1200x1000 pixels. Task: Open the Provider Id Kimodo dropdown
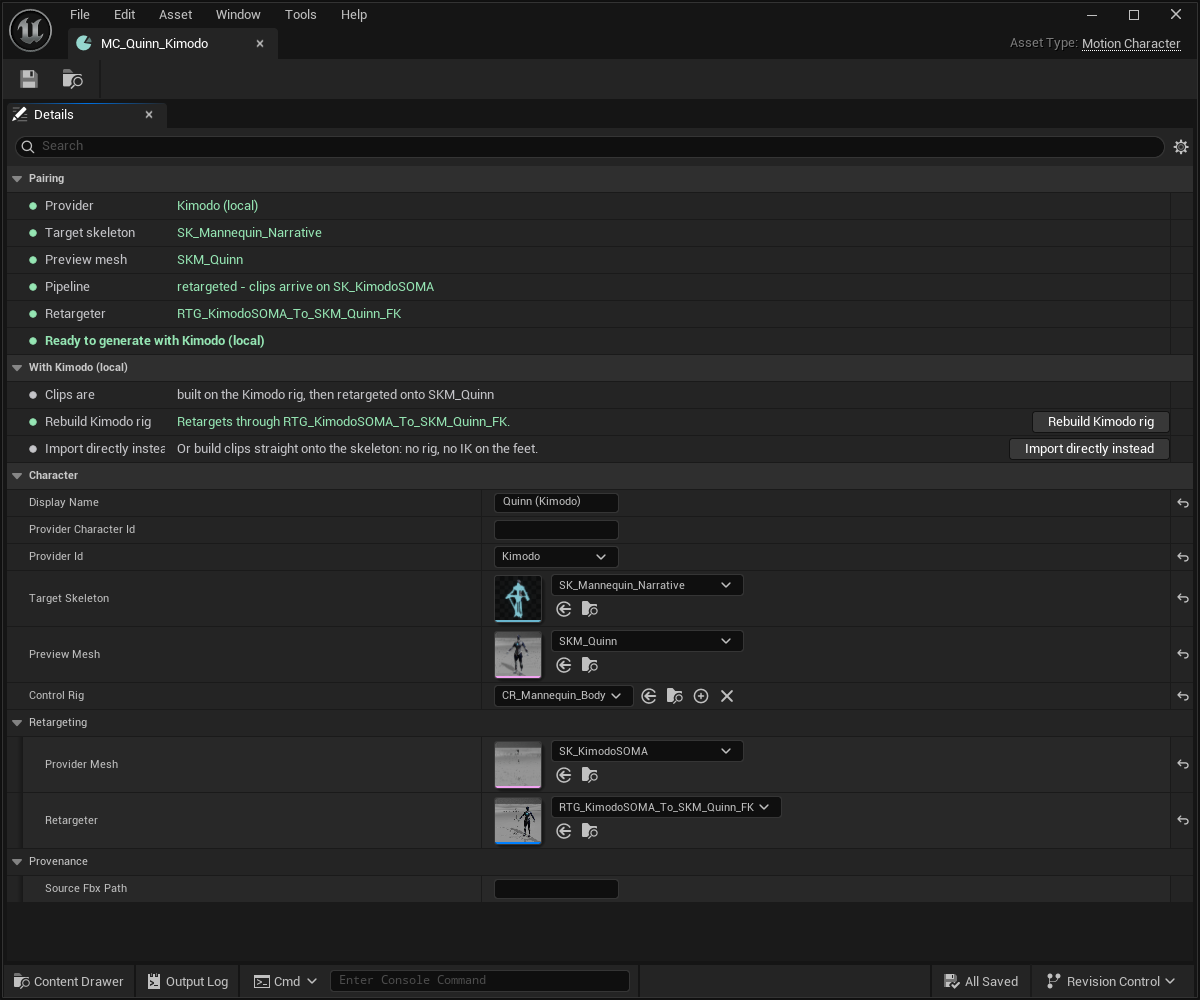coord(556,557)
